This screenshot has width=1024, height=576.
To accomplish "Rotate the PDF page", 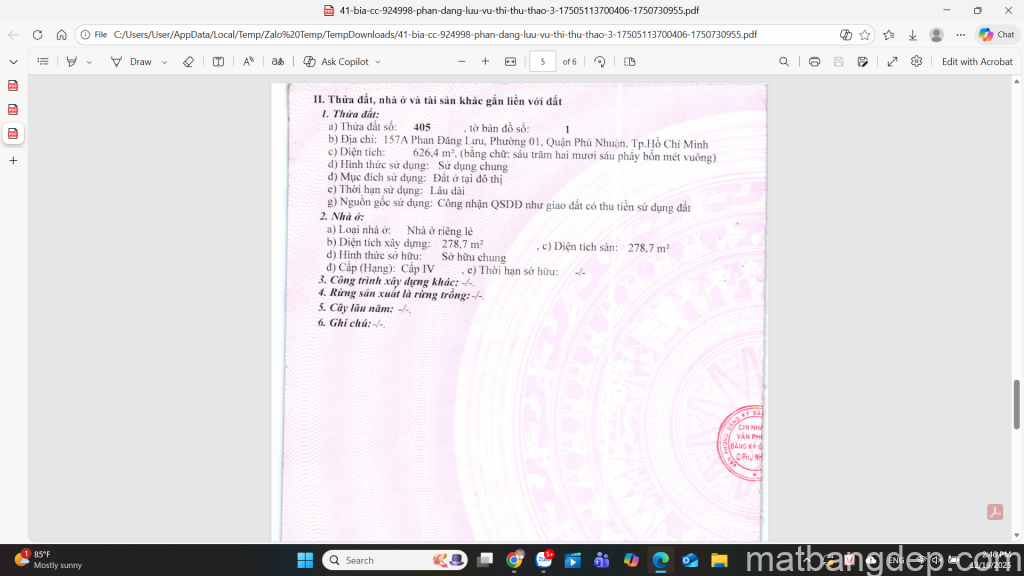I will pos(599,61).
